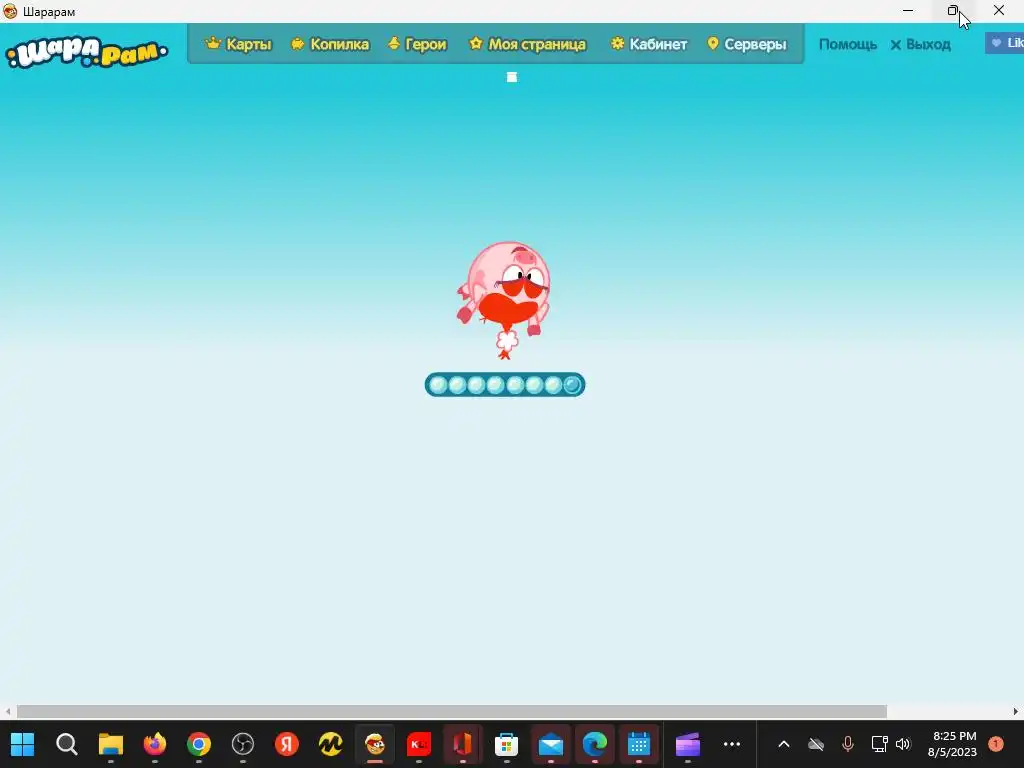The height and width of the screenshot is (768, 1024).
Task: Open network settings tray icon
Action: tap(879, 744)
